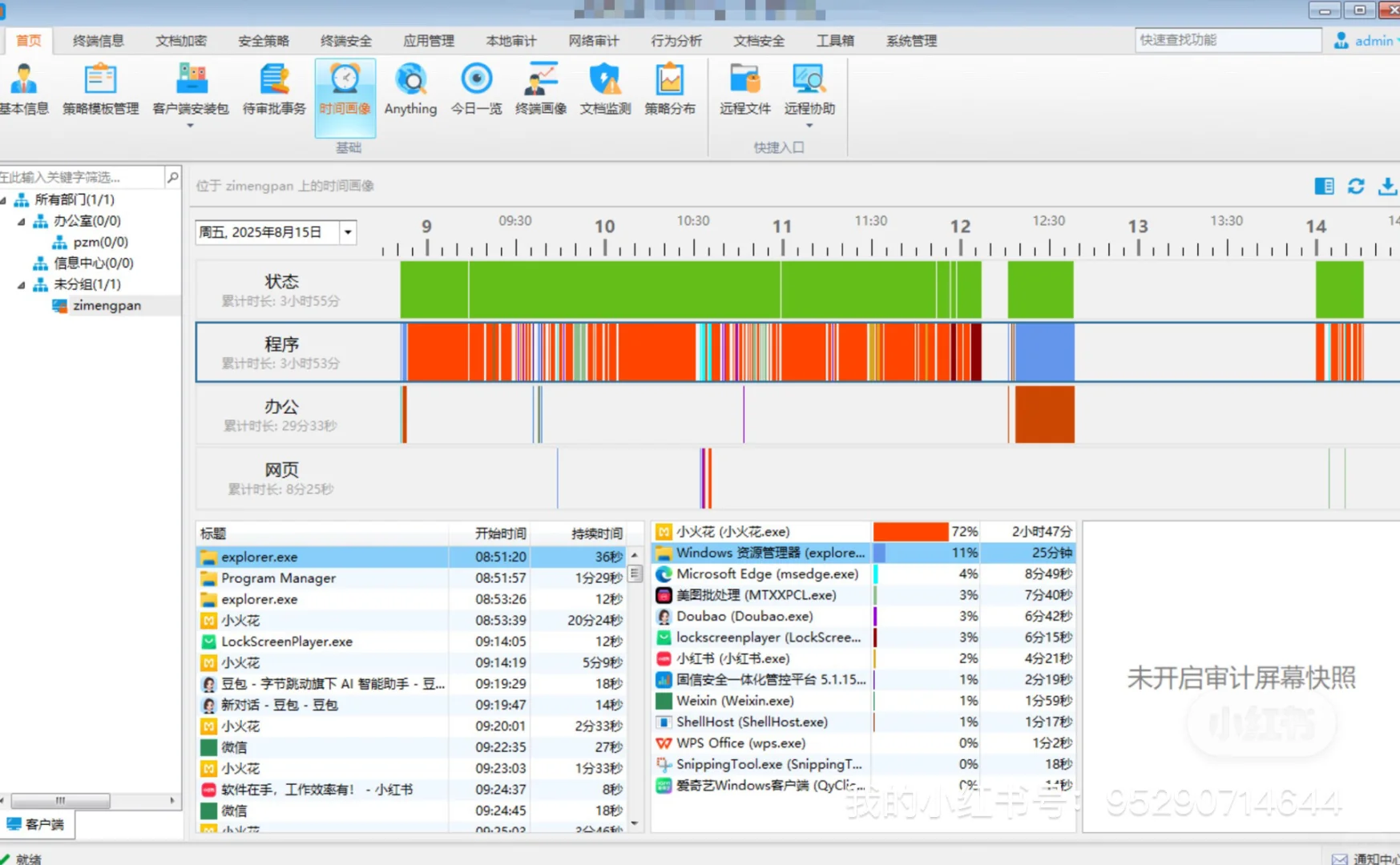Click the admin user account button

1365,40
